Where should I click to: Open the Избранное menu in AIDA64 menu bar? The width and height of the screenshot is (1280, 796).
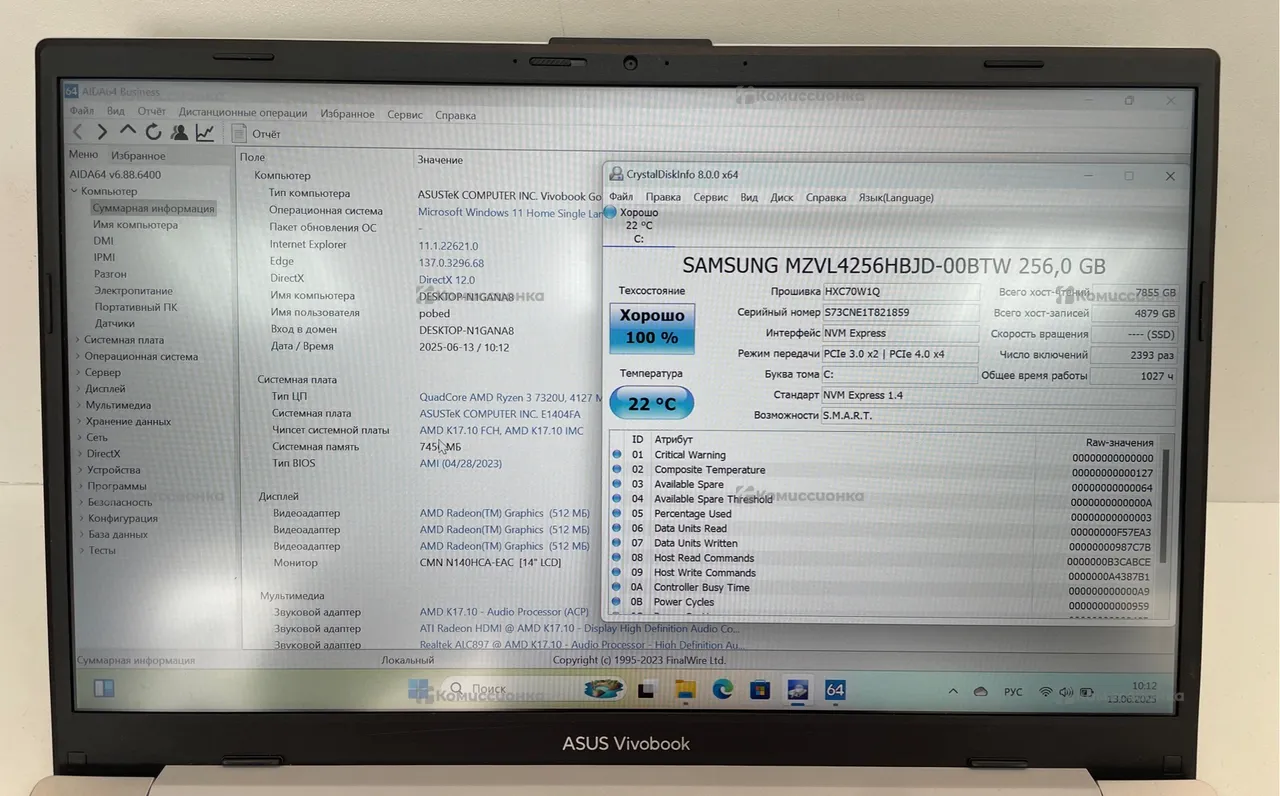click(347, 114)
